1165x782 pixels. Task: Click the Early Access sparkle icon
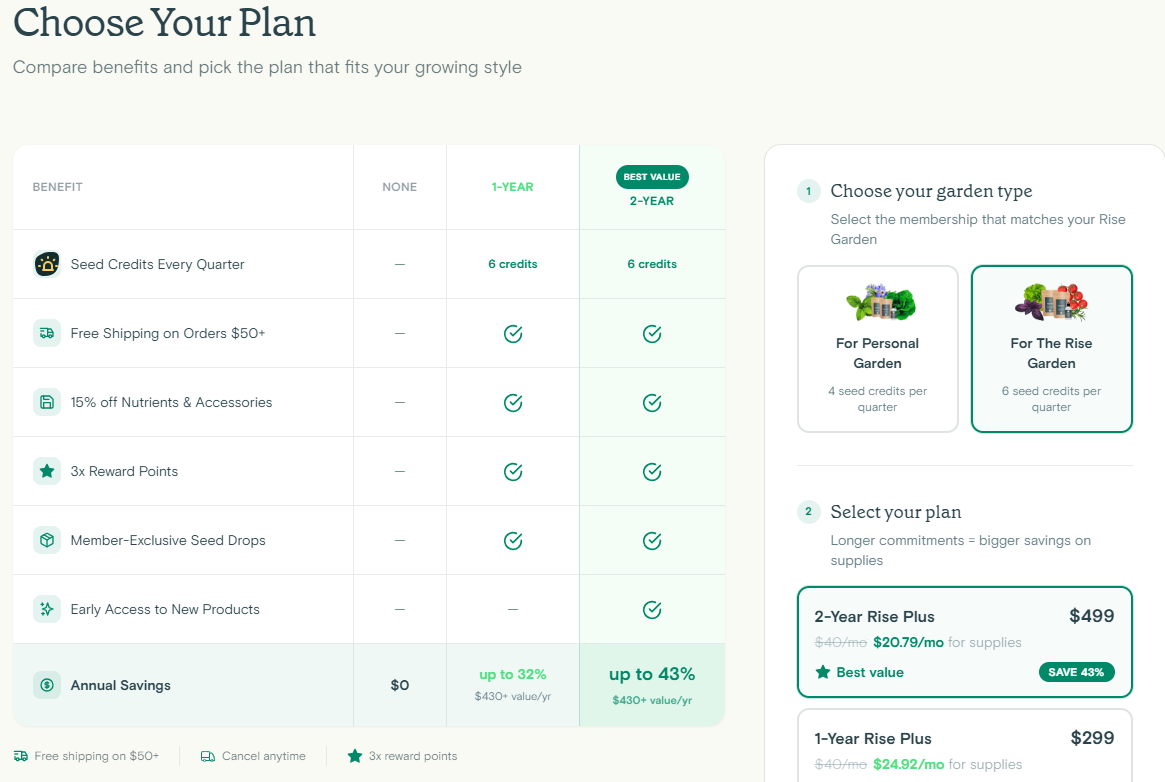[x=47, y=609]
